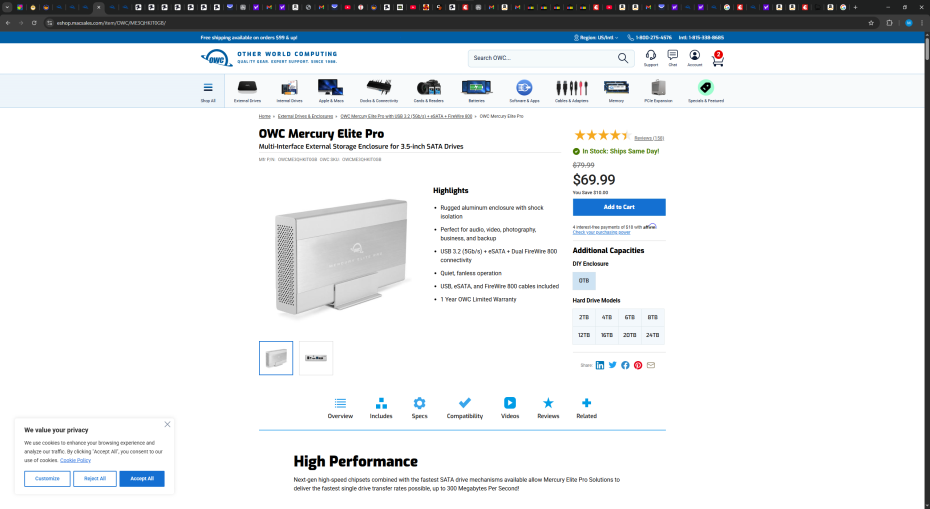The width and height of the screenshot is (930, 509).
Task: Click Customize cookies button
Action: (47, 479)
